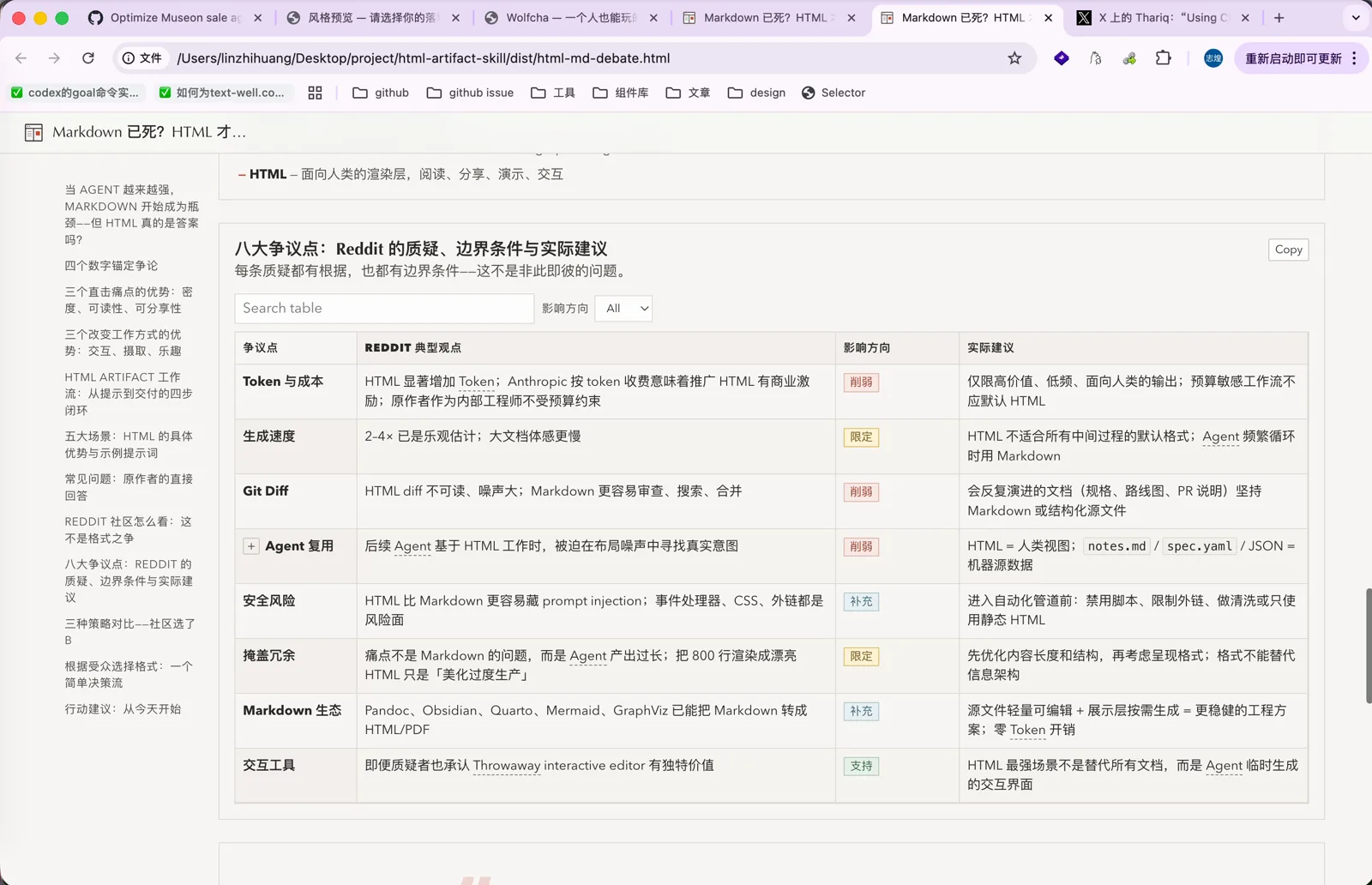Open the blue diamond extension icon

[1062, 58]
